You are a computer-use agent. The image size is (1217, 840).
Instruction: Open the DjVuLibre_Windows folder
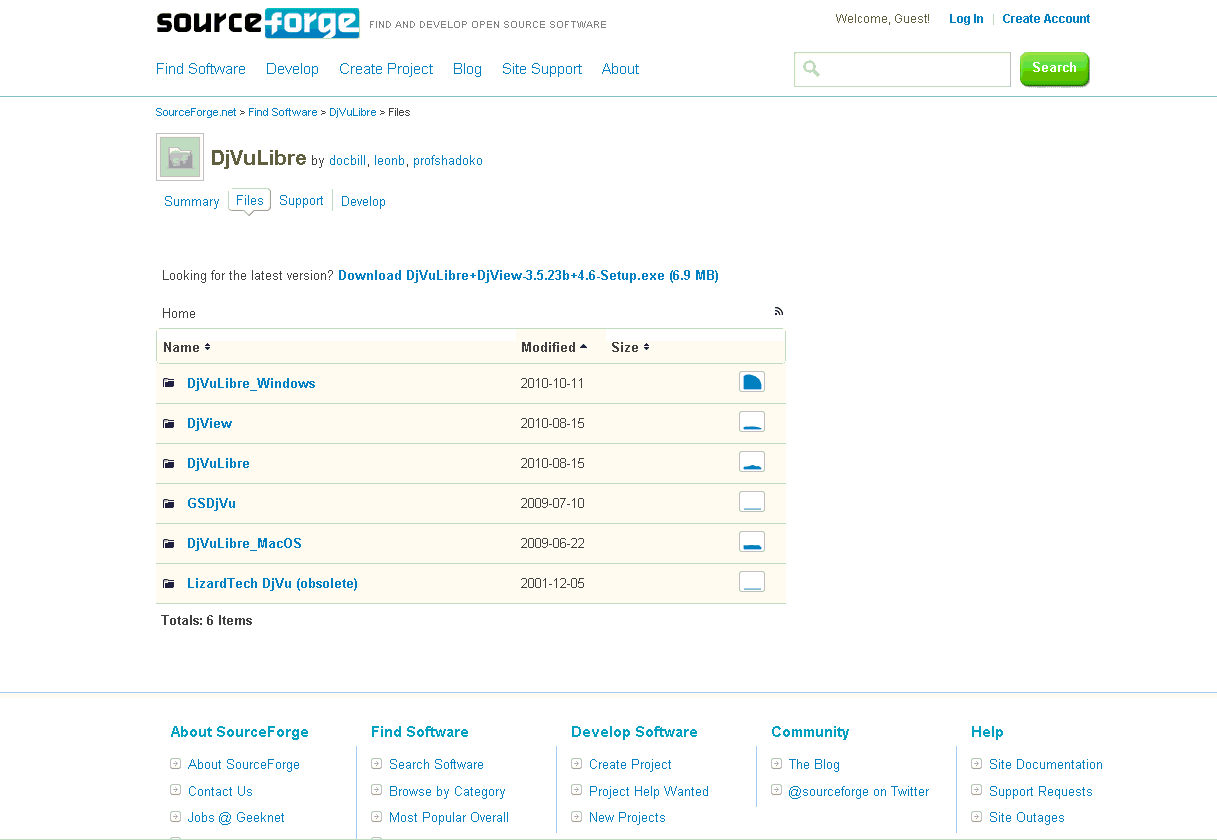tap(251, 383)
